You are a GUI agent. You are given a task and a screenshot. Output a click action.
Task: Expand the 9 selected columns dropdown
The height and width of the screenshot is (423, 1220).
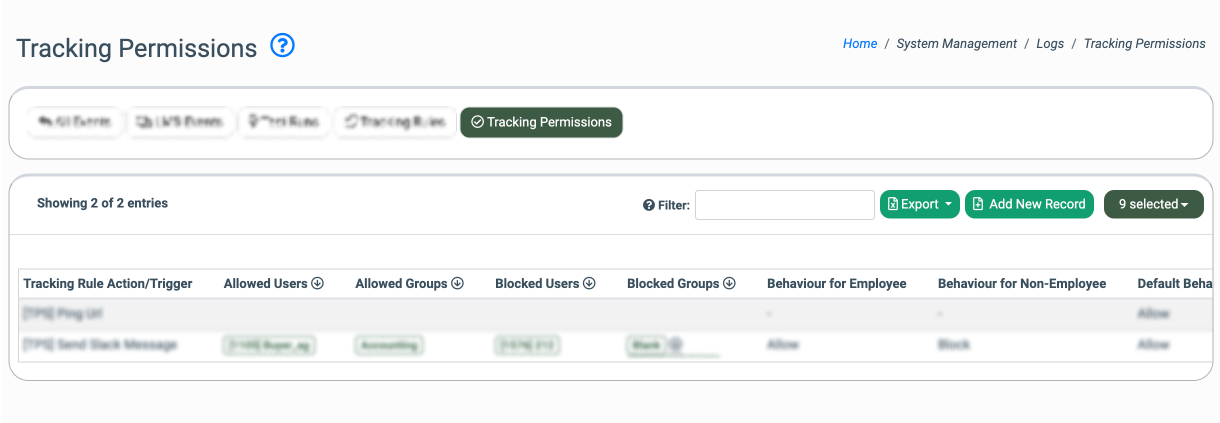pyautogui.click(x=1153, y=204)
